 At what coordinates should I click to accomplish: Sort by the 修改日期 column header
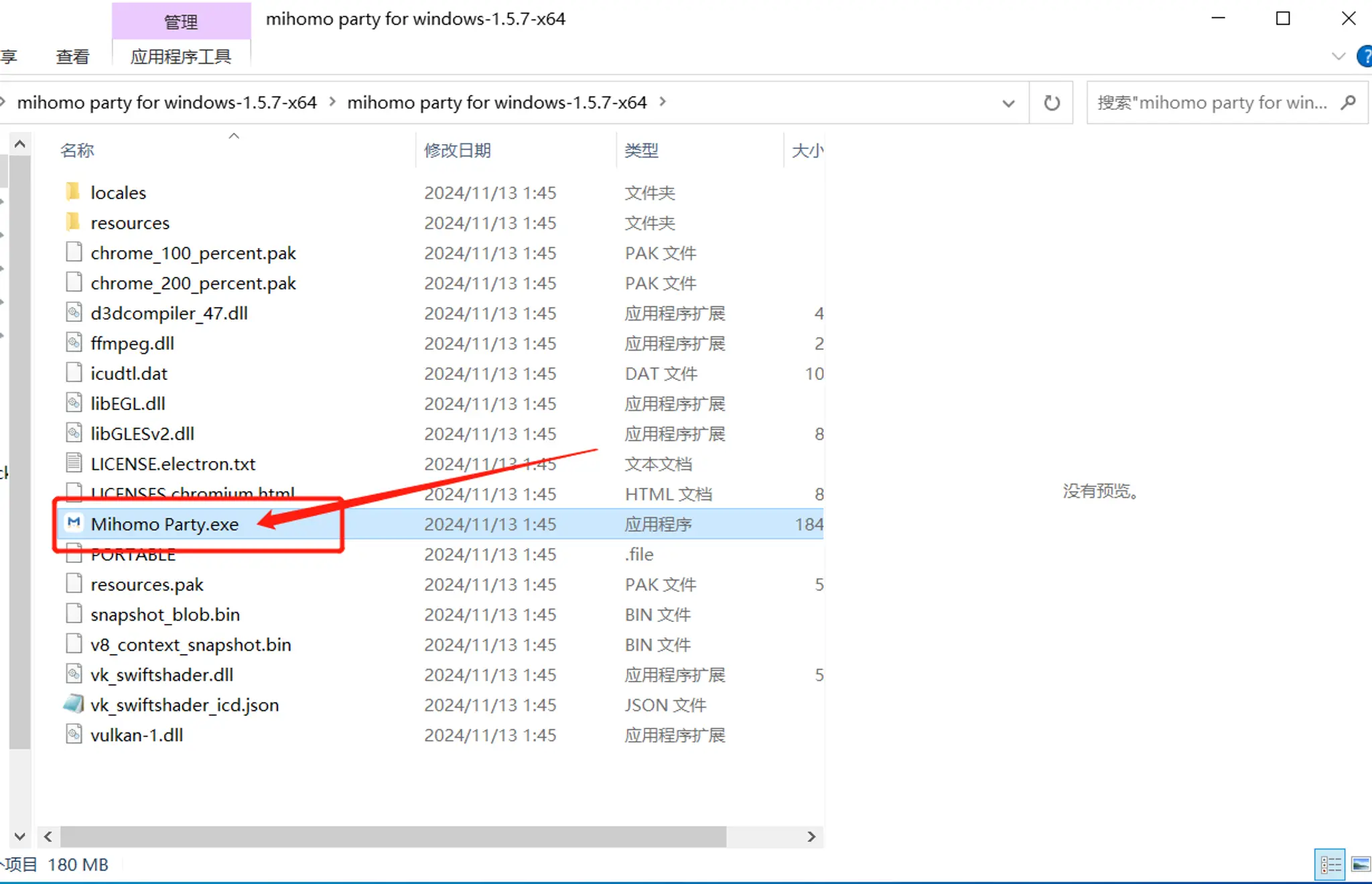pos(458,150)
